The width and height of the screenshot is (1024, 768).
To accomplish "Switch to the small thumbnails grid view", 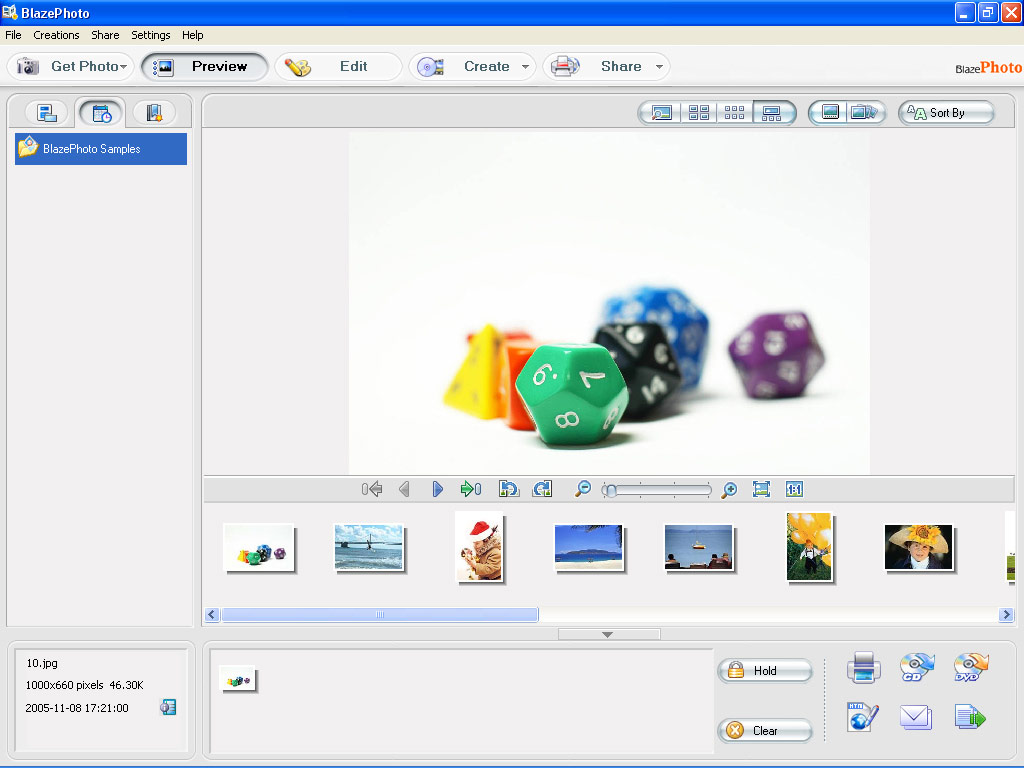I will tap(735, 113).
